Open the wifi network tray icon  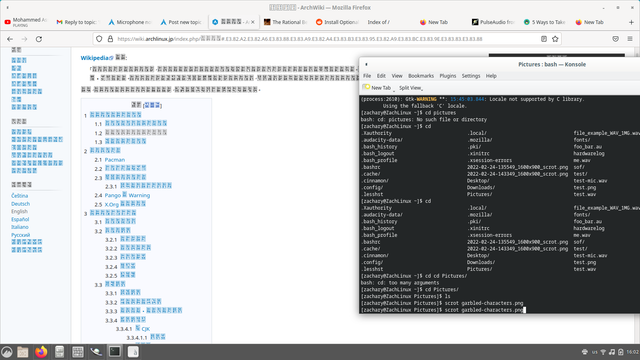[x=603, y=352]
